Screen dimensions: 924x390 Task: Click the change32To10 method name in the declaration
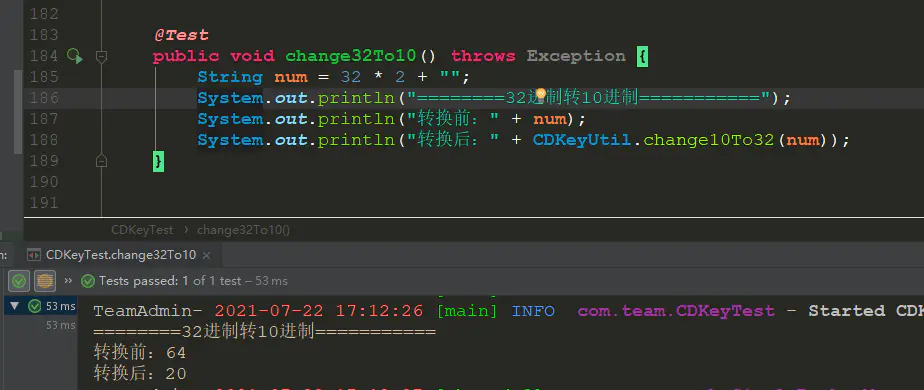351,56
